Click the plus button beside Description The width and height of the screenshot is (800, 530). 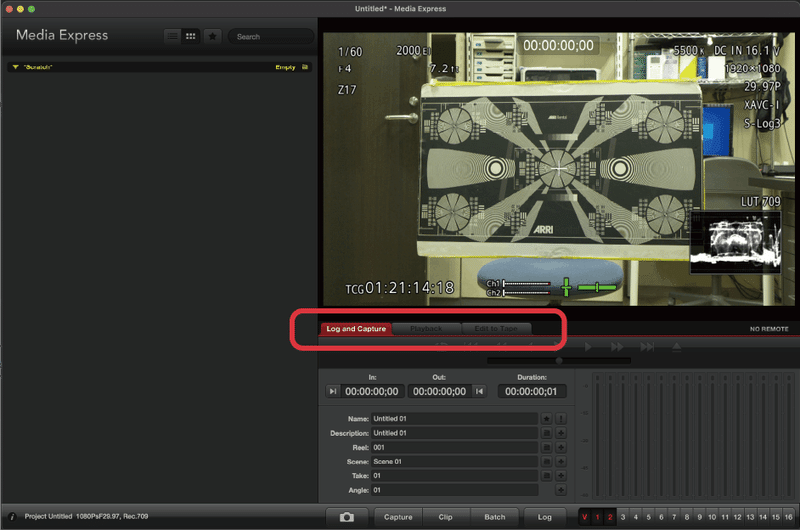click(561, 433)
